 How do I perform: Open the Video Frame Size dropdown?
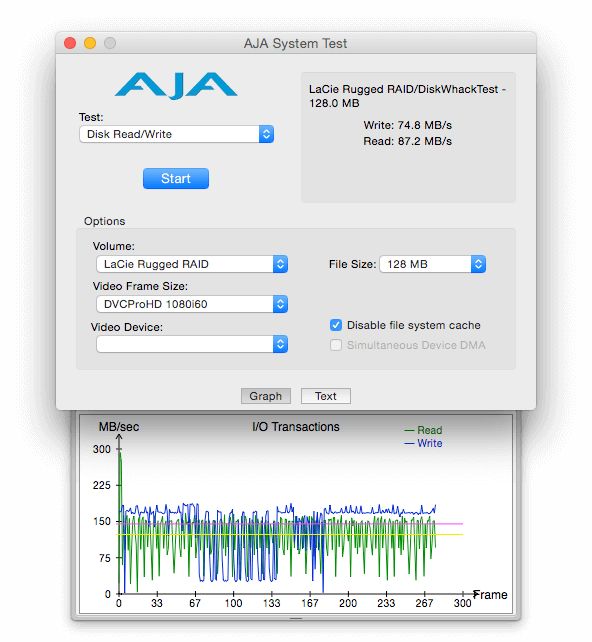point(192,304)
